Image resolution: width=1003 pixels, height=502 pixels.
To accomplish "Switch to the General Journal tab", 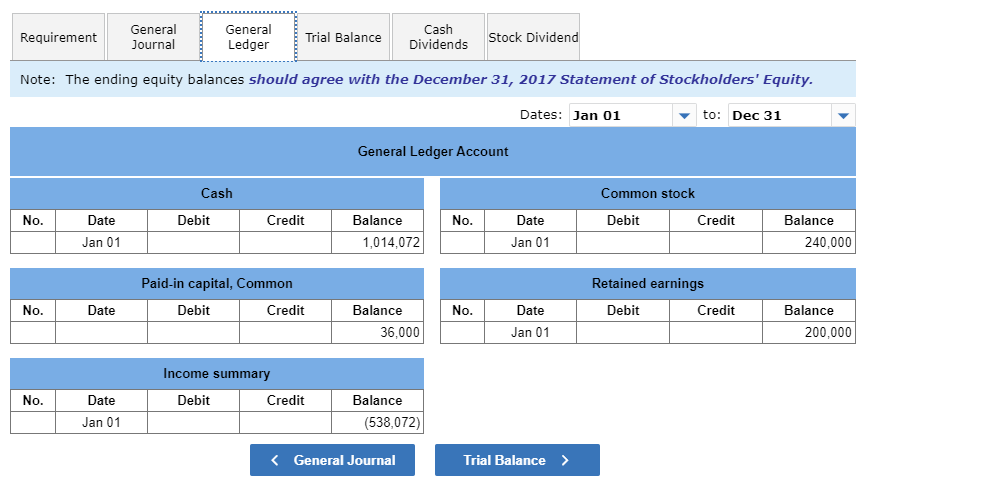I will point(153,37).
